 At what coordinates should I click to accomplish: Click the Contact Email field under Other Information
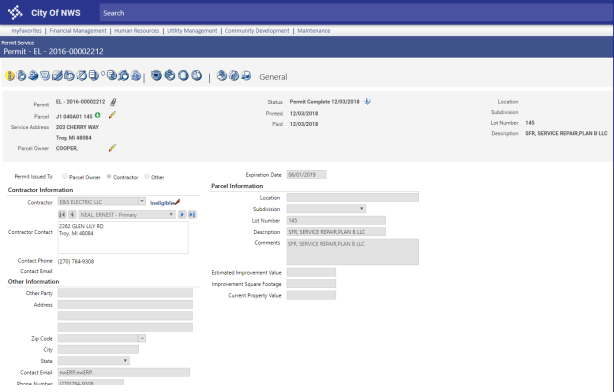coord(124,372)
